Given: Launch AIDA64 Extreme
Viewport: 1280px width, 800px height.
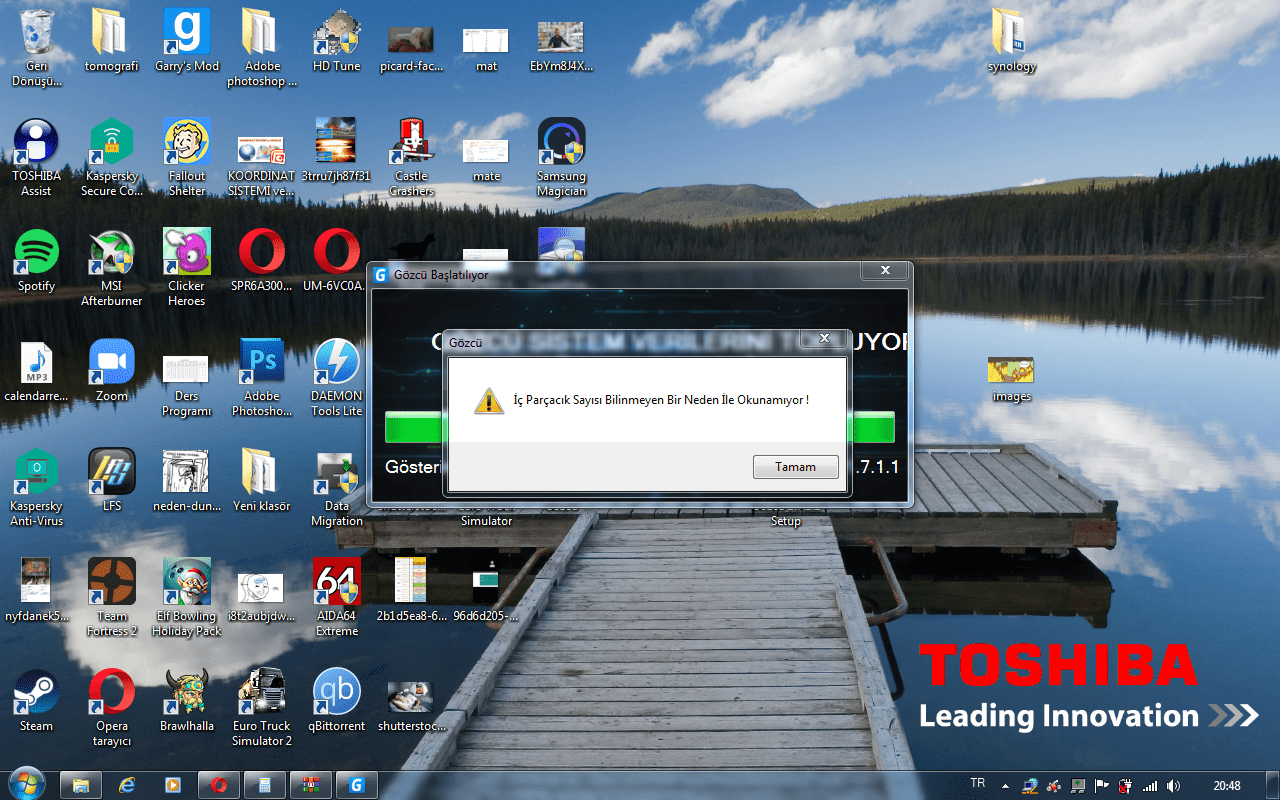Looking at the screenshot, I should point(337,597).
